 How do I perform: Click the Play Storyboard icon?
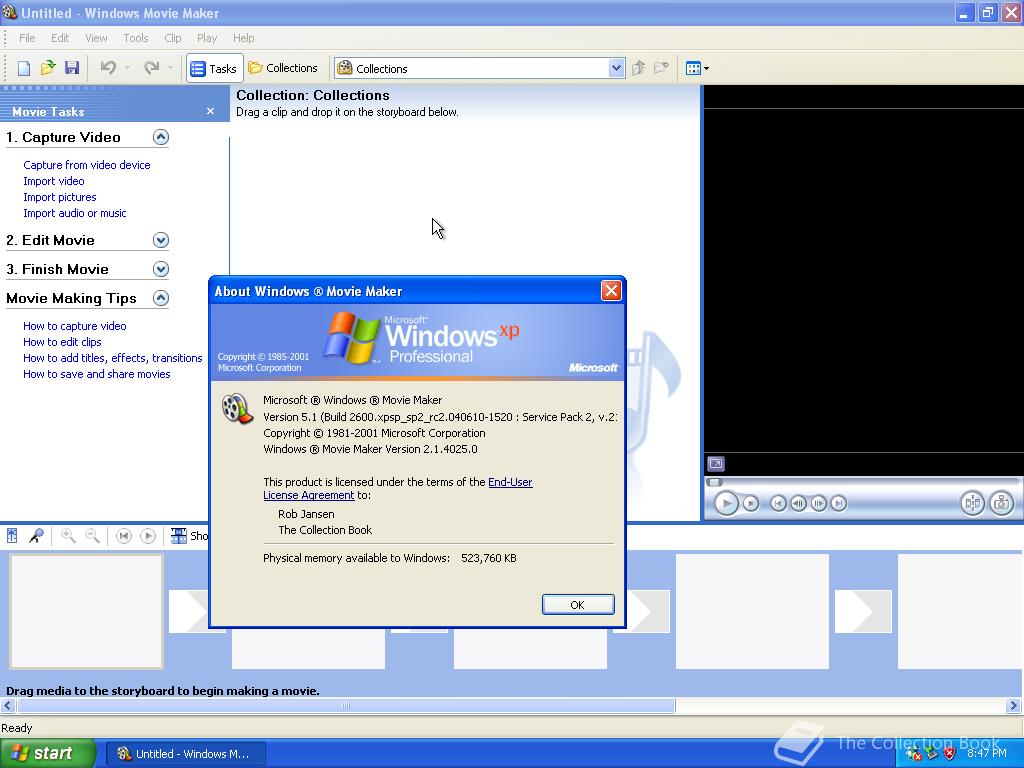click(x=148, y=536)
